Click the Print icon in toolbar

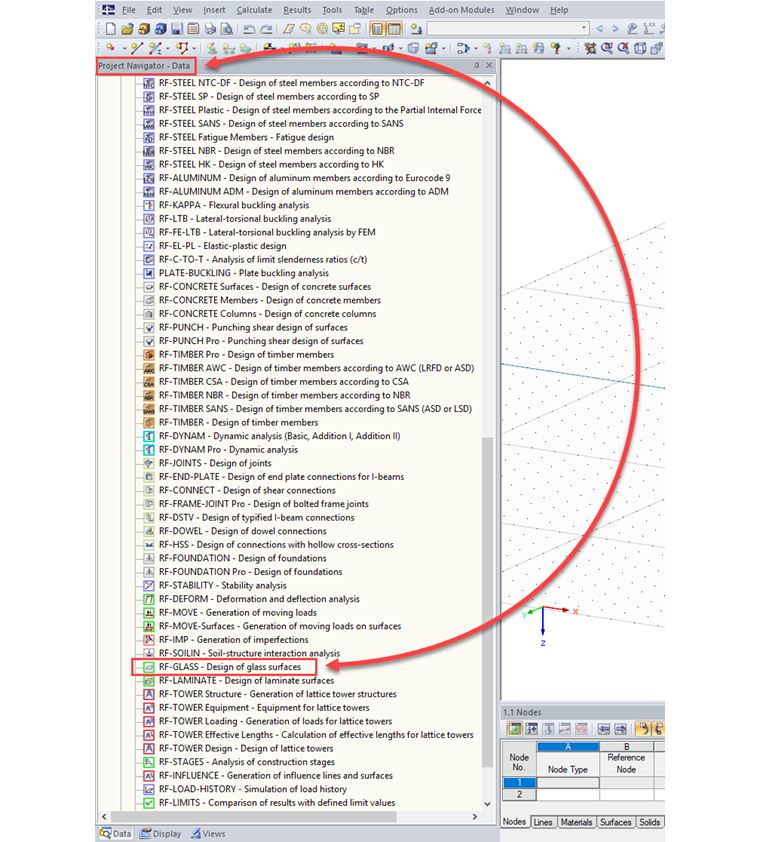[210, 28]
